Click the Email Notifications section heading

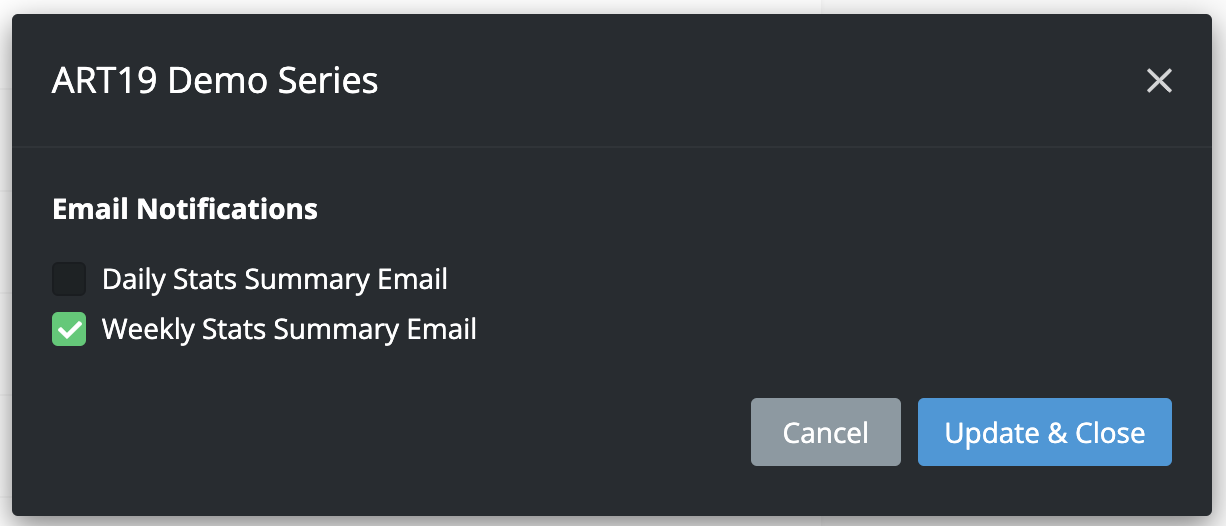185,209
